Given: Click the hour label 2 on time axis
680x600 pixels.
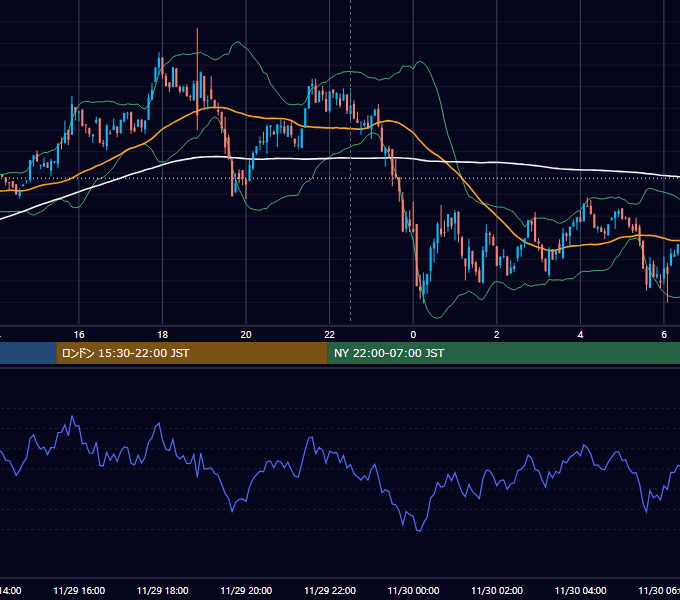Looking at the screenshot, I should tap(497, 335).
